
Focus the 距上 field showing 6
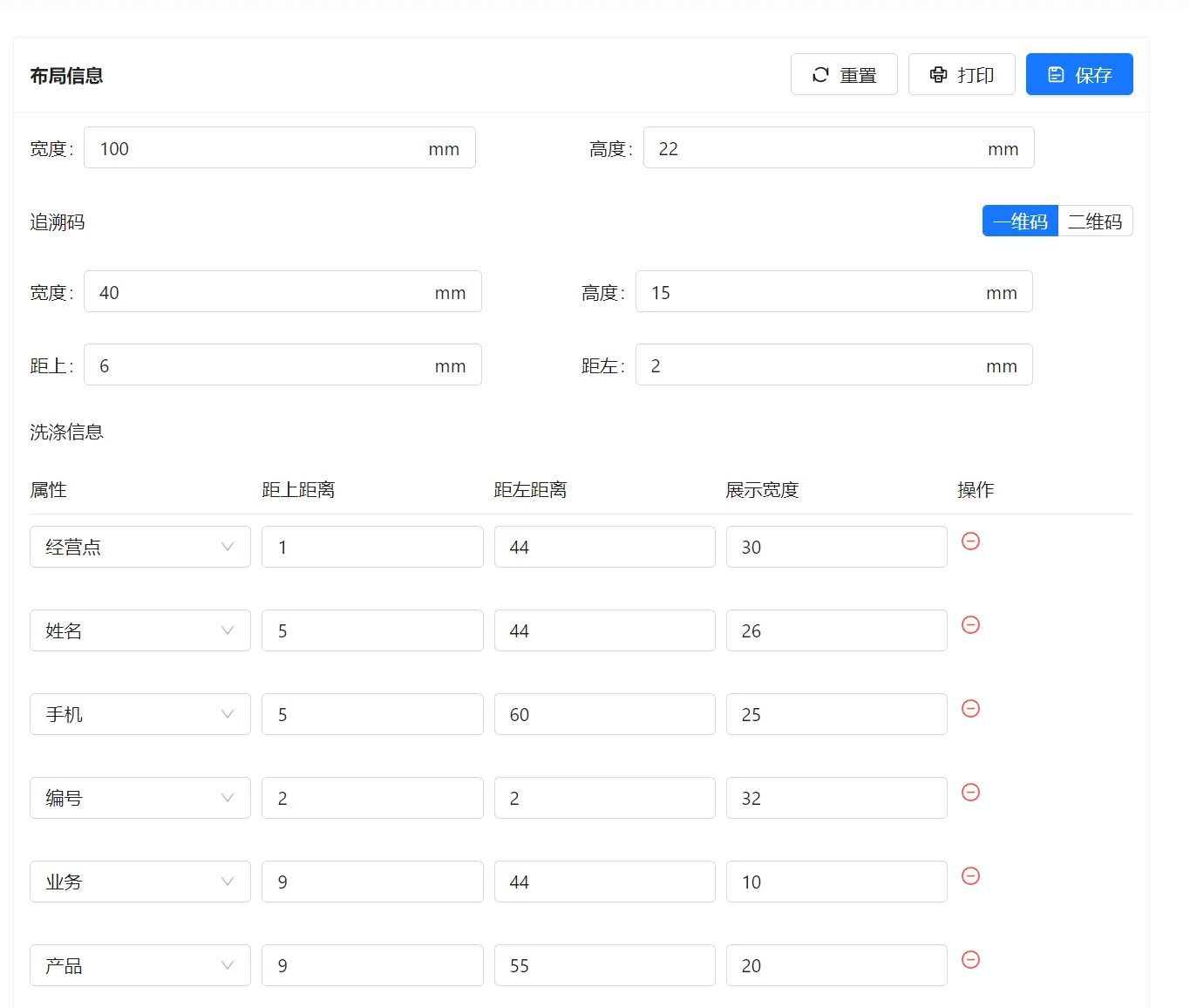[x=282, y=364]
